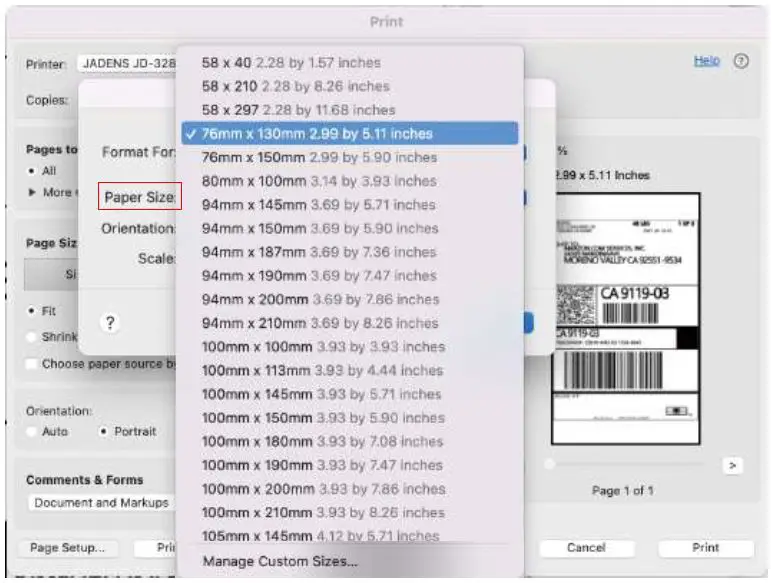Image resolution: width=773 pixels, height=583 pixels.
Task: Click the Format For label
Action: pos(139,152)
